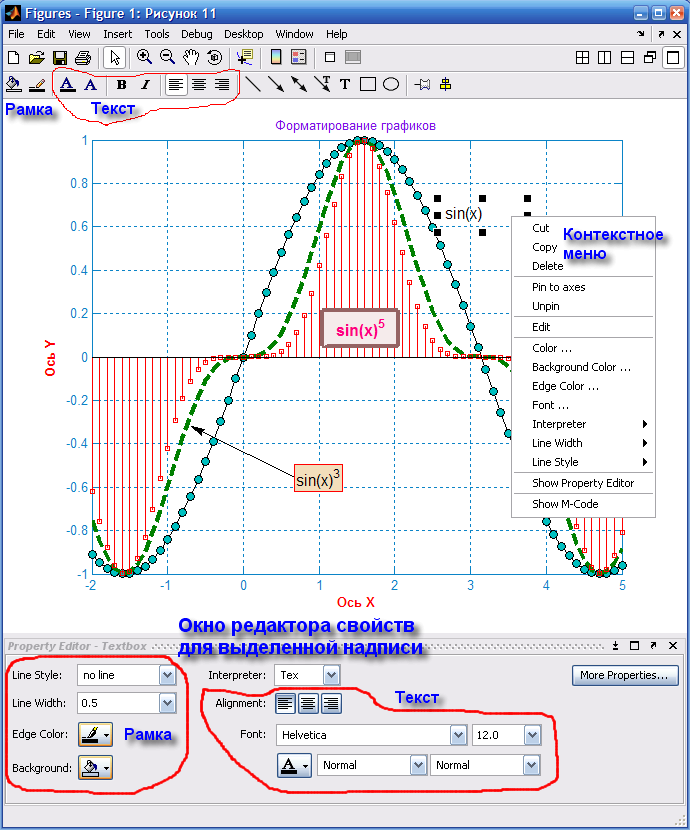The image size is (690, 830).
Task: Choose Pin to axes in context menu
Action: pyautogui.click(x=584, y=287)
